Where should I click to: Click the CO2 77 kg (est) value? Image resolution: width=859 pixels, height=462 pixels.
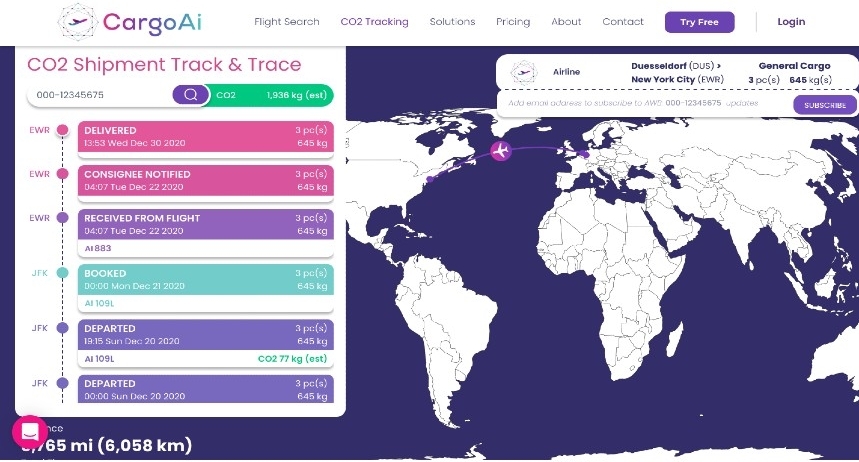pos(292,358)
